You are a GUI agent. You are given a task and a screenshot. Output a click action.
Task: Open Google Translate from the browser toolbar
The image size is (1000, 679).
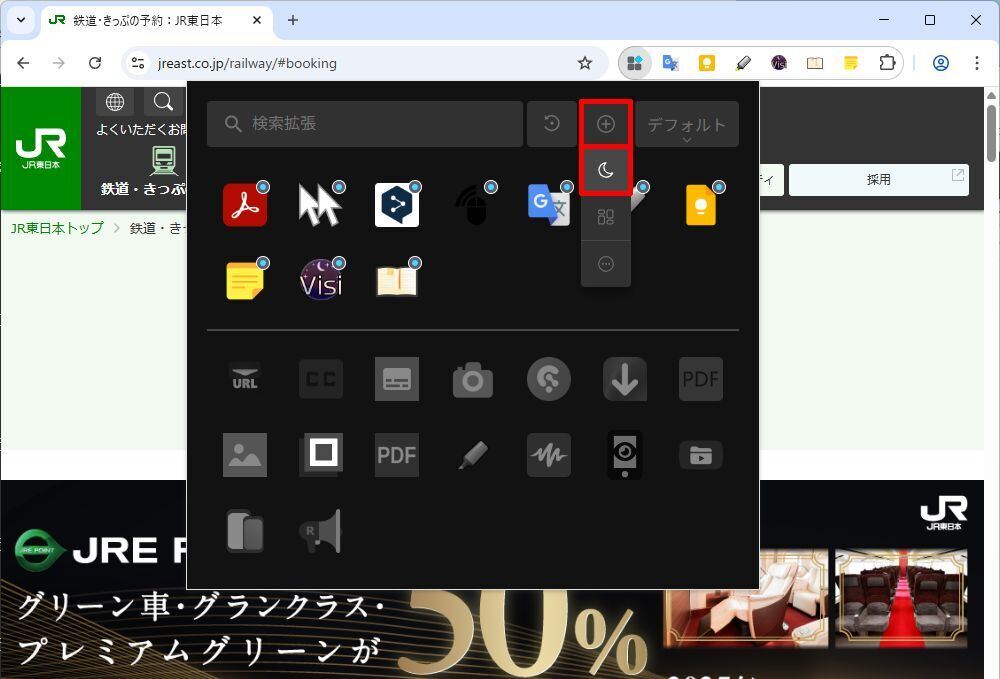tap(670, 63)
